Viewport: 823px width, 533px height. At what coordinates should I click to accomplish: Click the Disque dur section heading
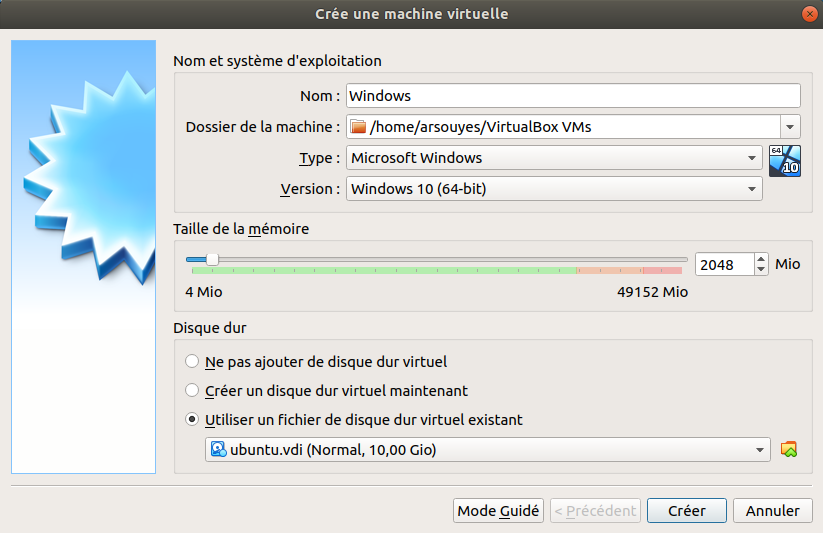(209, 328)
